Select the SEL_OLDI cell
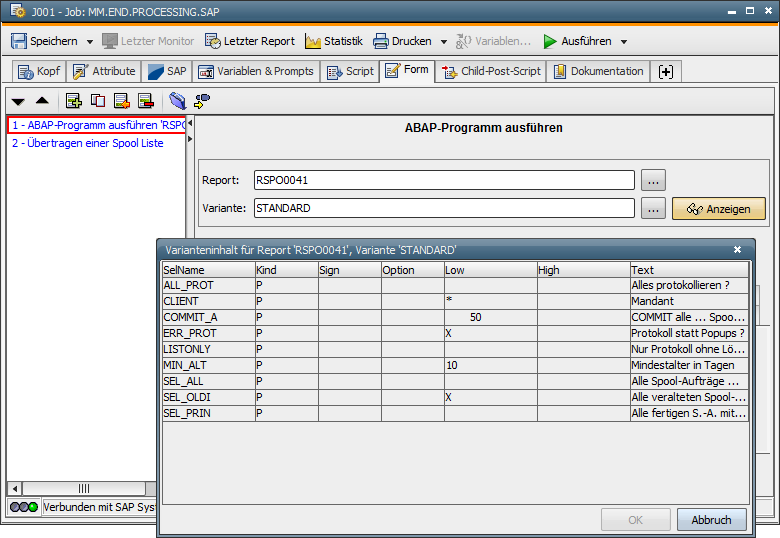Viewport: 780px width, 538px height. 209,397
